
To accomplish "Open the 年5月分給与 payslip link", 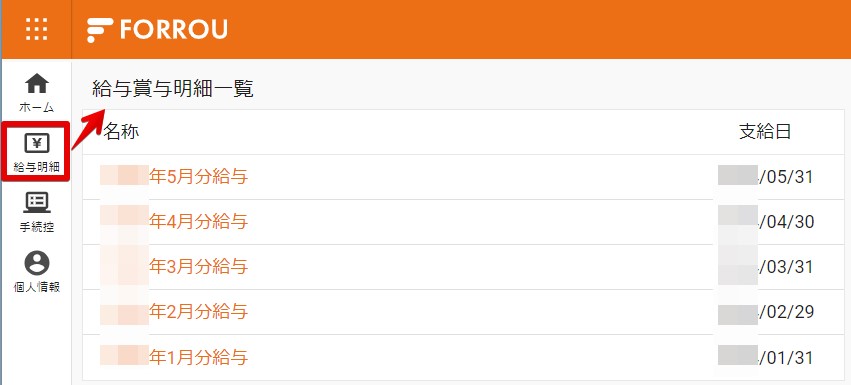I will coord(199,176).
